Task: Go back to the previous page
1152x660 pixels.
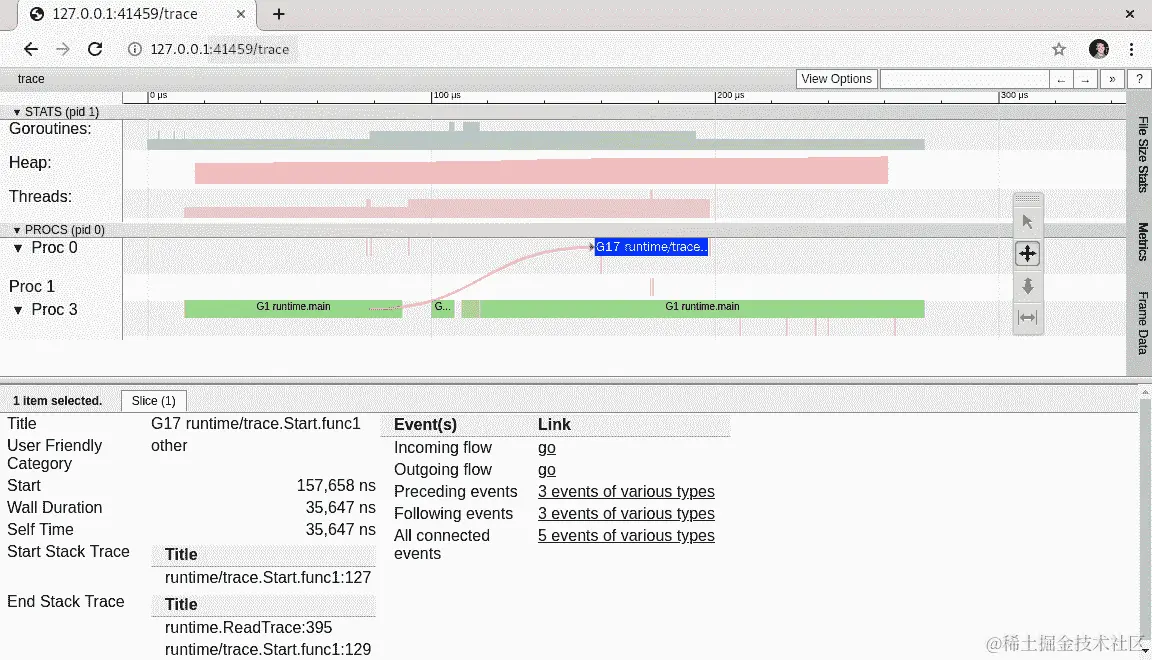Action: (x=30, y=49)
